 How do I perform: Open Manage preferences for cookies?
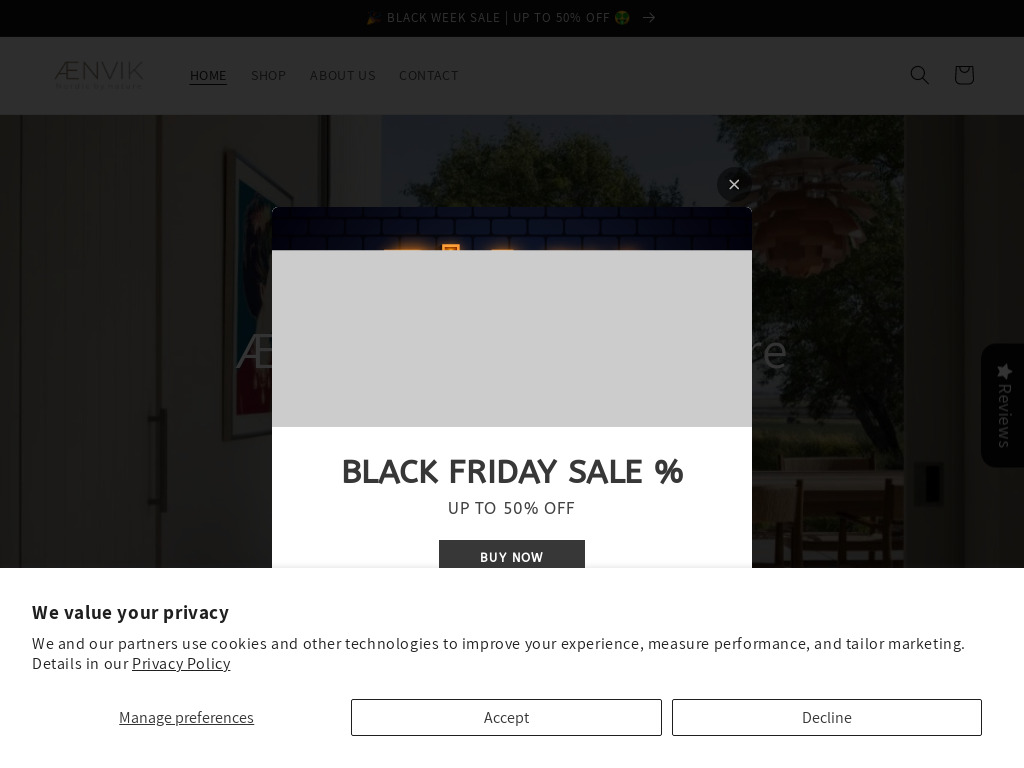186,717
